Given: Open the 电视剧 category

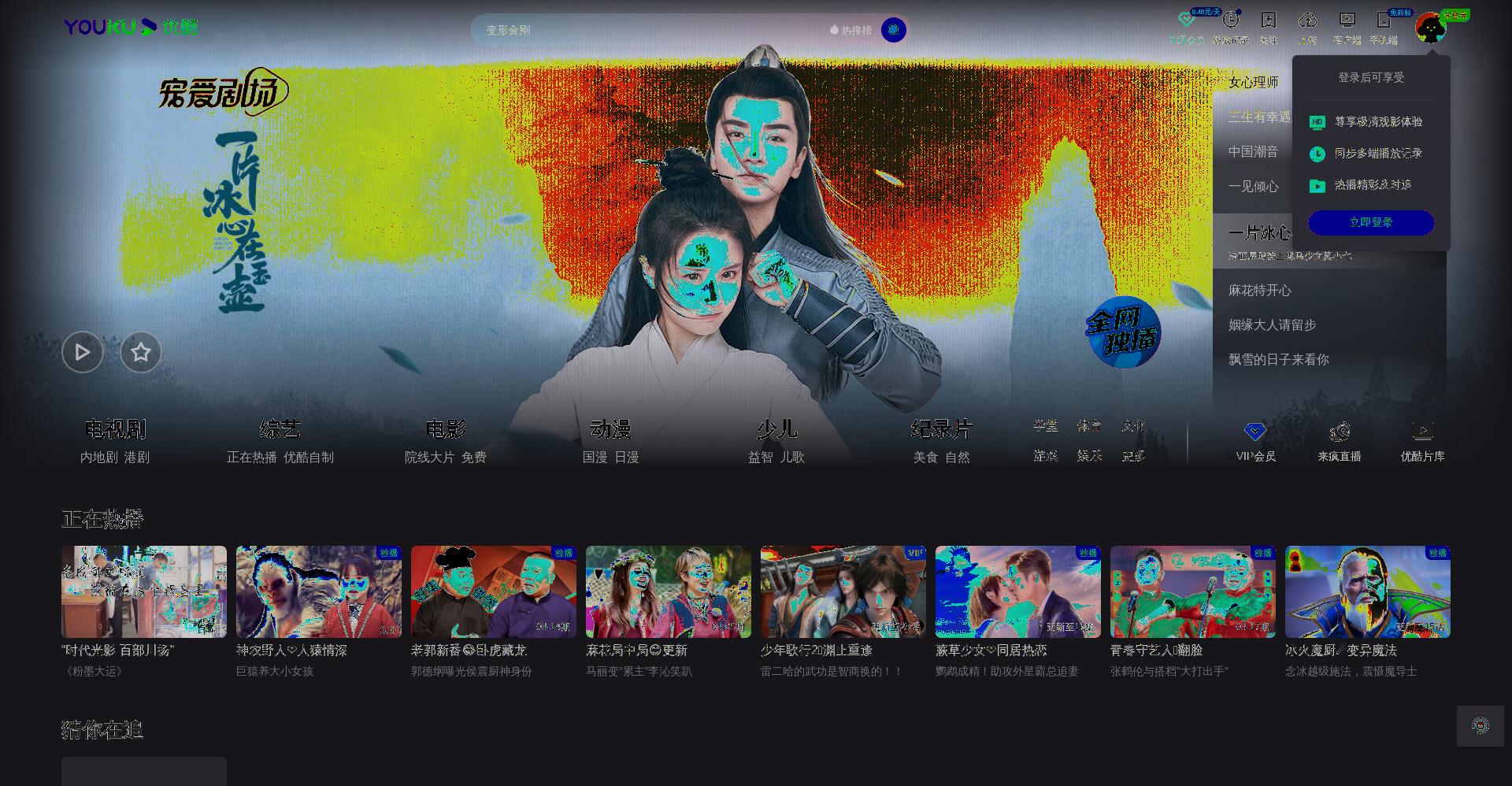Looking at the screenshot, I should pyautogui.click(x=115, y=429).
